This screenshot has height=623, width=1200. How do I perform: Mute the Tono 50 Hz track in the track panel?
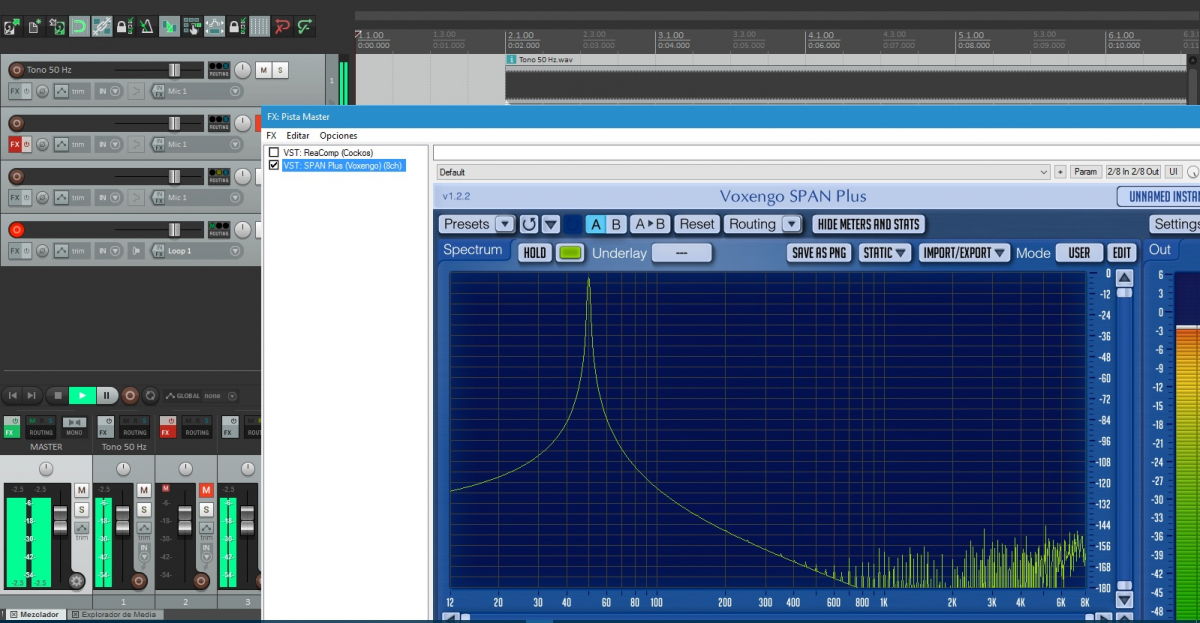(x=263, y=70)
